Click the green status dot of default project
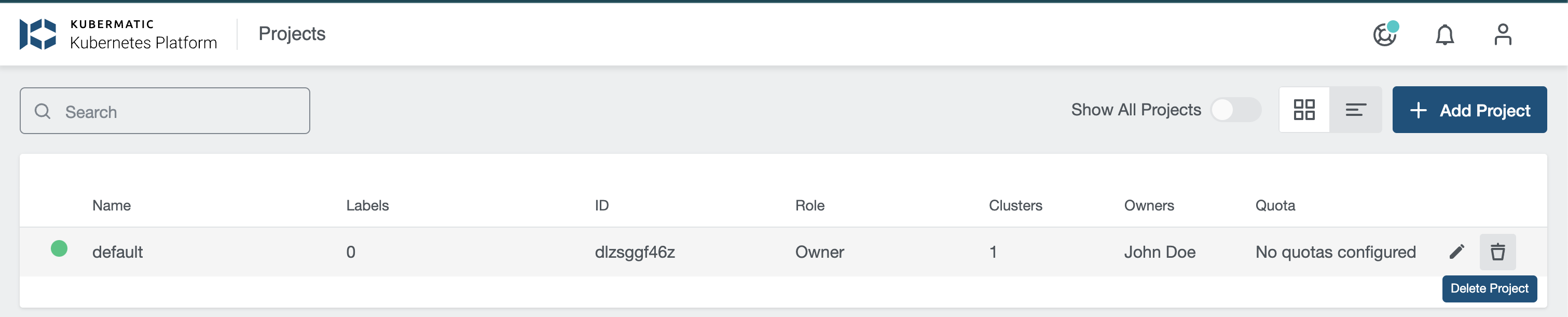Viewport: 1568px width, 317px height. pyautogui.click(x=59, y=249)
